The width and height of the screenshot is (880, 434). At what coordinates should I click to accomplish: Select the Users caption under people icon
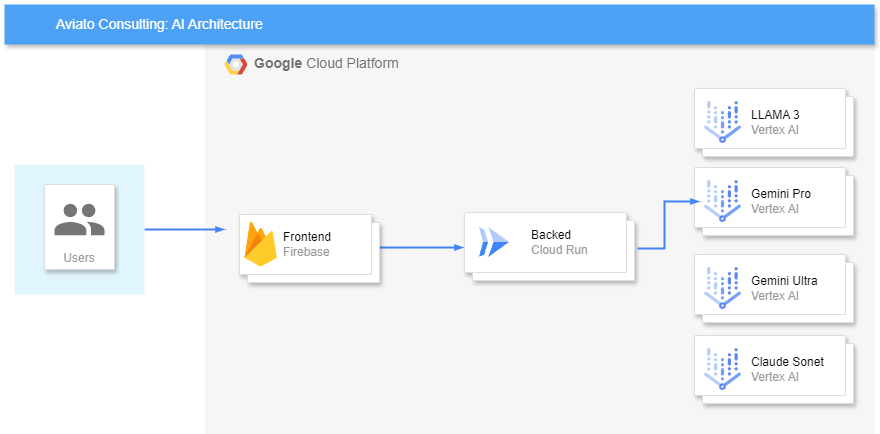pyautogui.click(x=79, y=258)
